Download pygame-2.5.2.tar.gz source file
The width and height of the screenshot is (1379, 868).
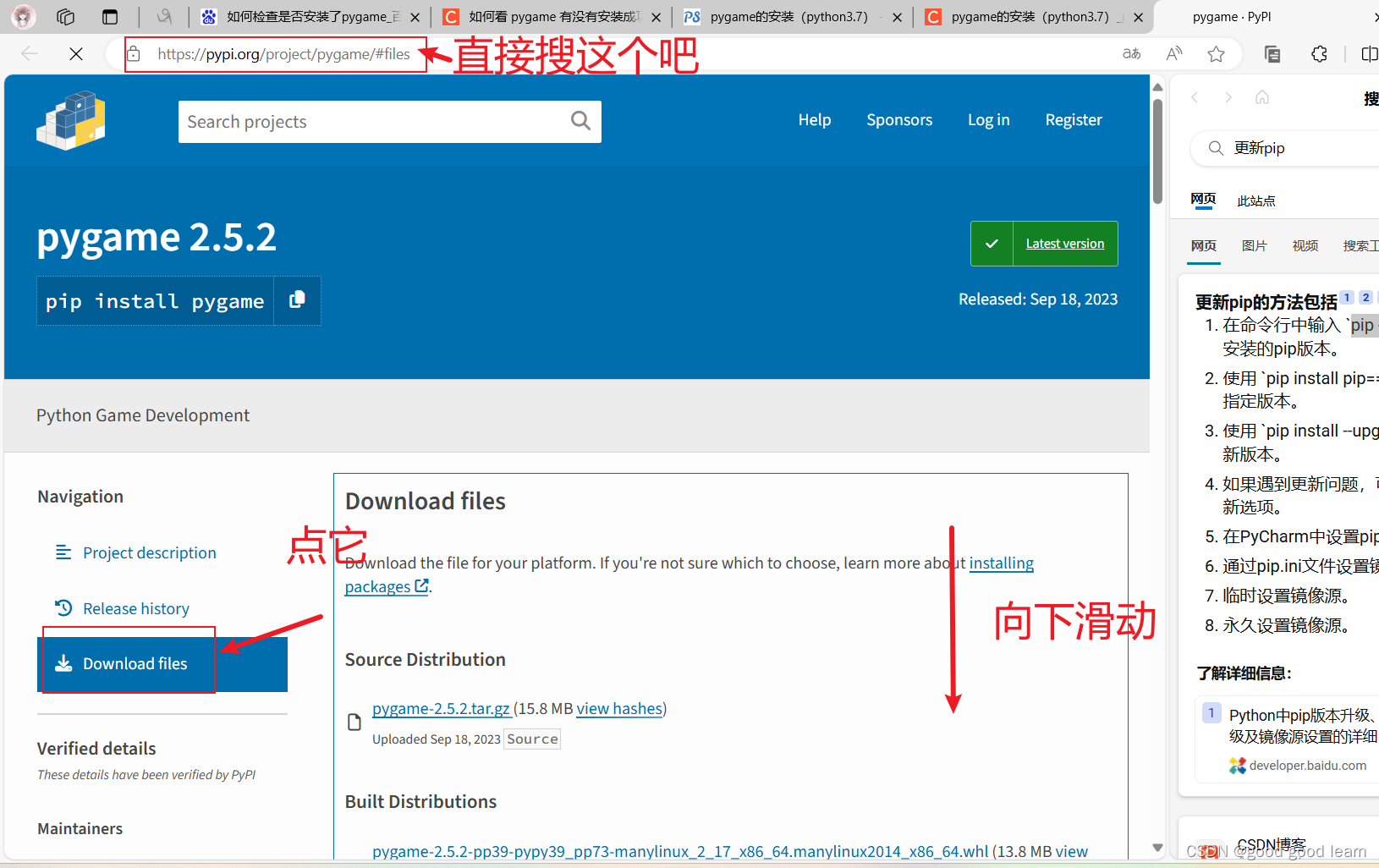tap(441, 708)
